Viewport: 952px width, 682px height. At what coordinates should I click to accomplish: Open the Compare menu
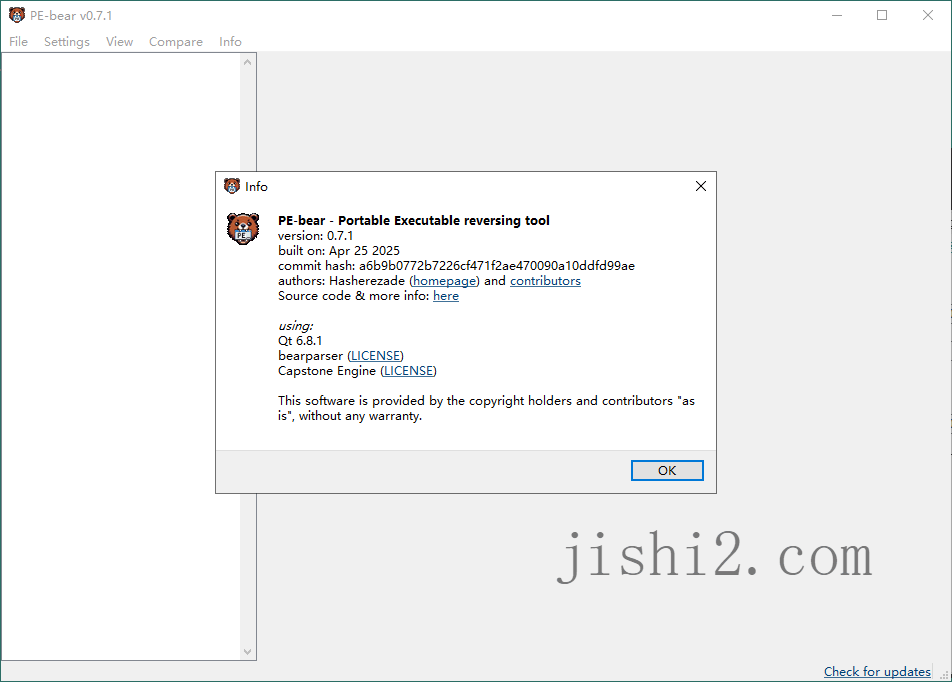[175, 41]
